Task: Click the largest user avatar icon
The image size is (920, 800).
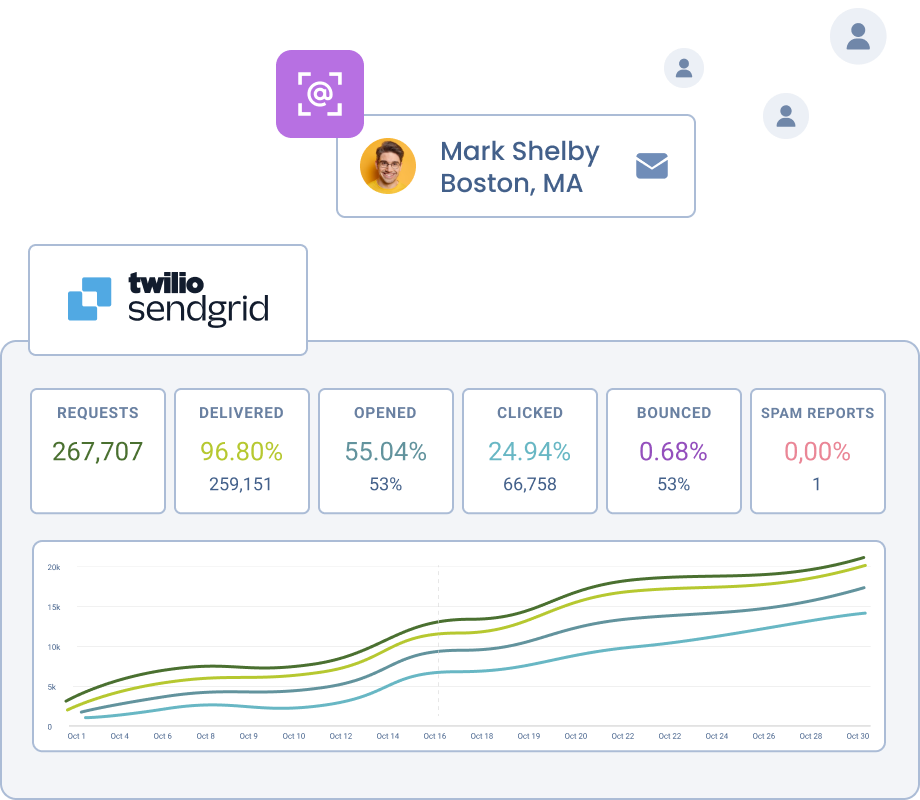Action: coord(858,38)
